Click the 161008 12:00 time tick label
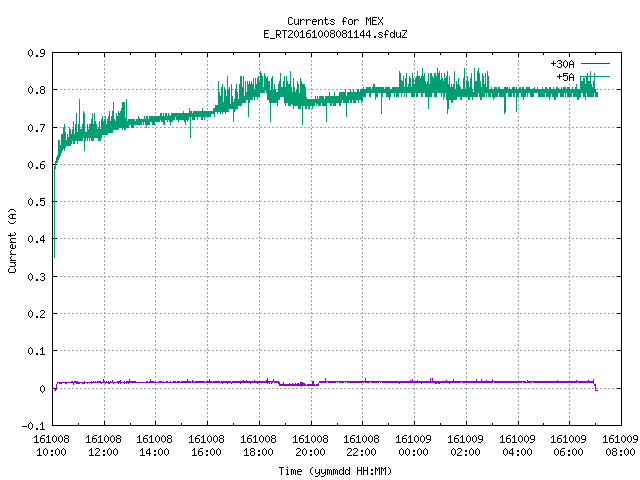This screenshot has width=640, height=480. pyautogui.click(x=103, y=445)
